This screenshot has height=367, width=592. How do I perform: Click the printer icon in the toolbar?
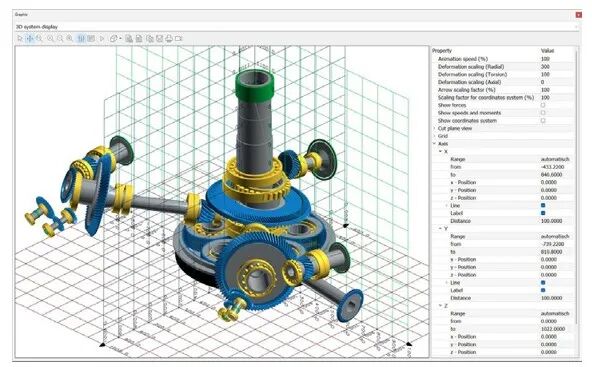pyautogui.click(x=169, y=39)
